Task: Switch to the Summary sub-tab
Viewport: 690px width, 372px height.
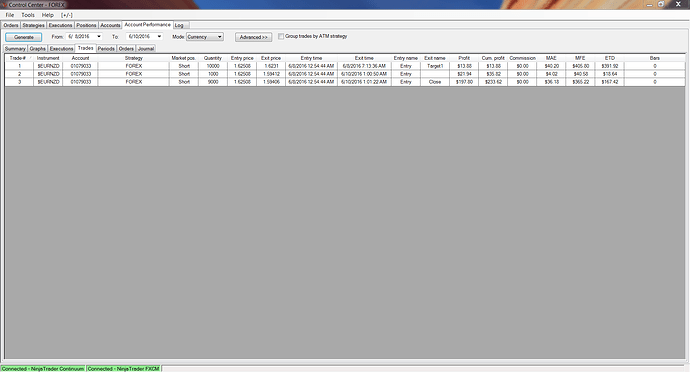Action: (15, 48)
